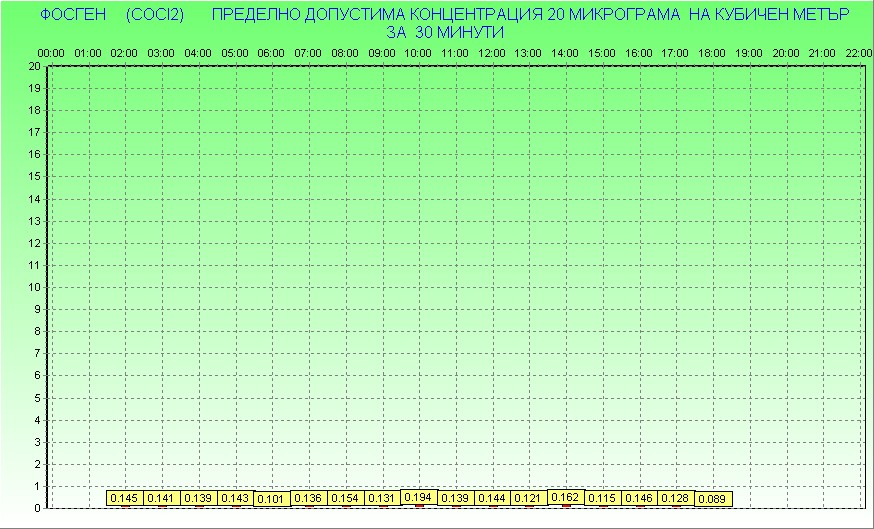Click the 0.089 data label

tap(712, 498)
